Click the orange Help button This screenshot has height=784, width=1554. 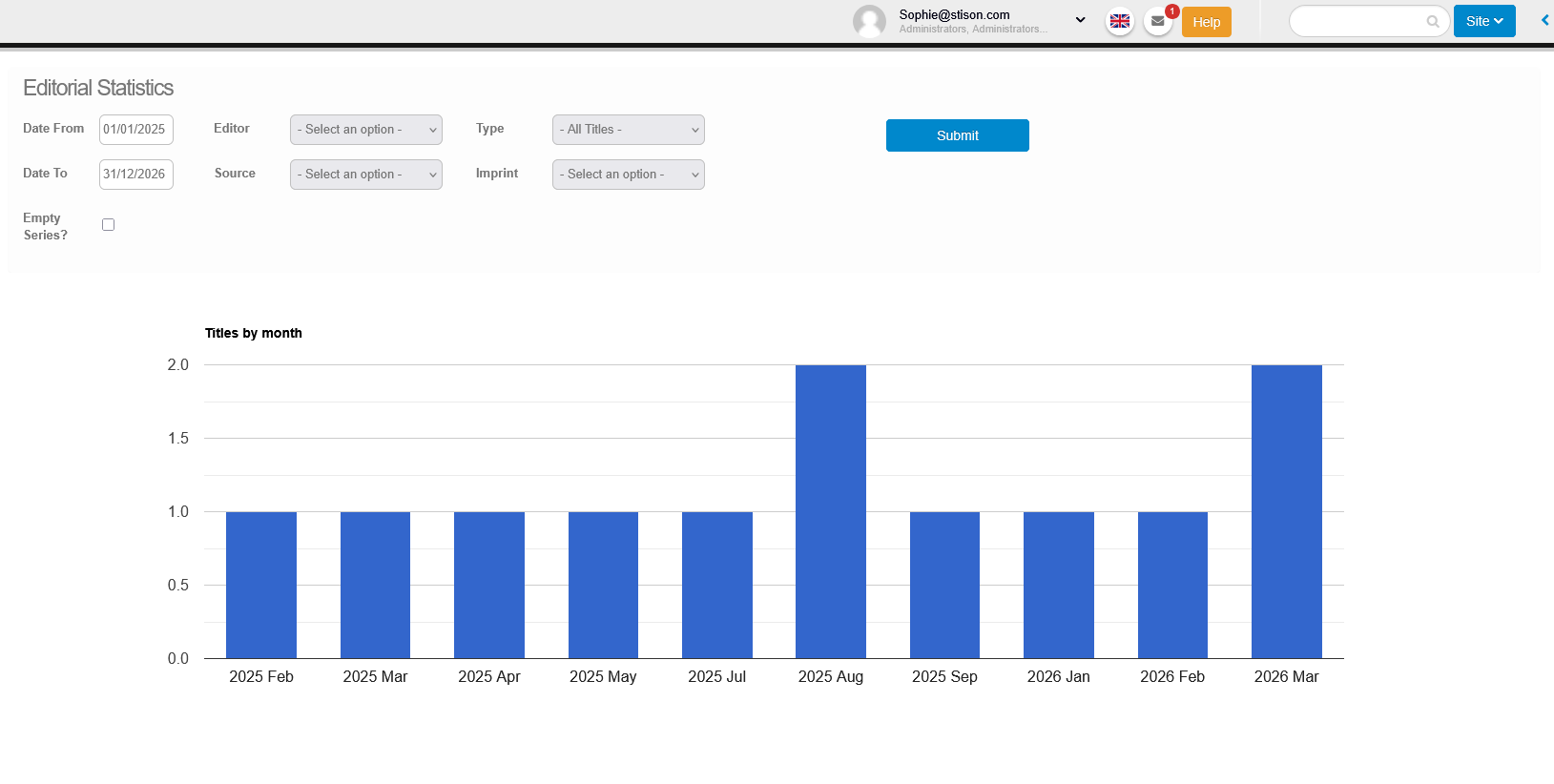(1206, 22)
